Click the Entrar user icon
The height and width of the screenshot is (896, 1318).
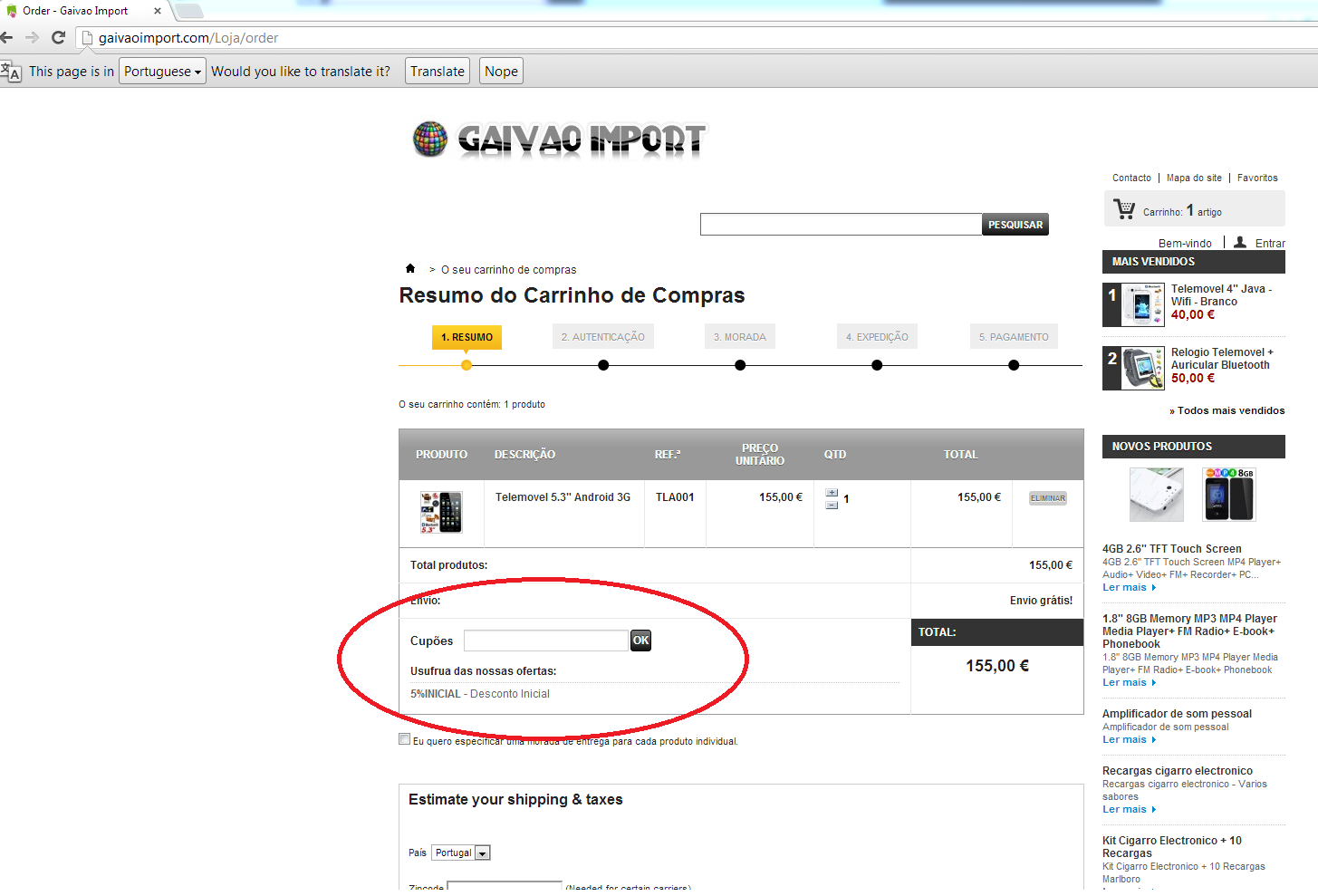tap(1240, 242)
